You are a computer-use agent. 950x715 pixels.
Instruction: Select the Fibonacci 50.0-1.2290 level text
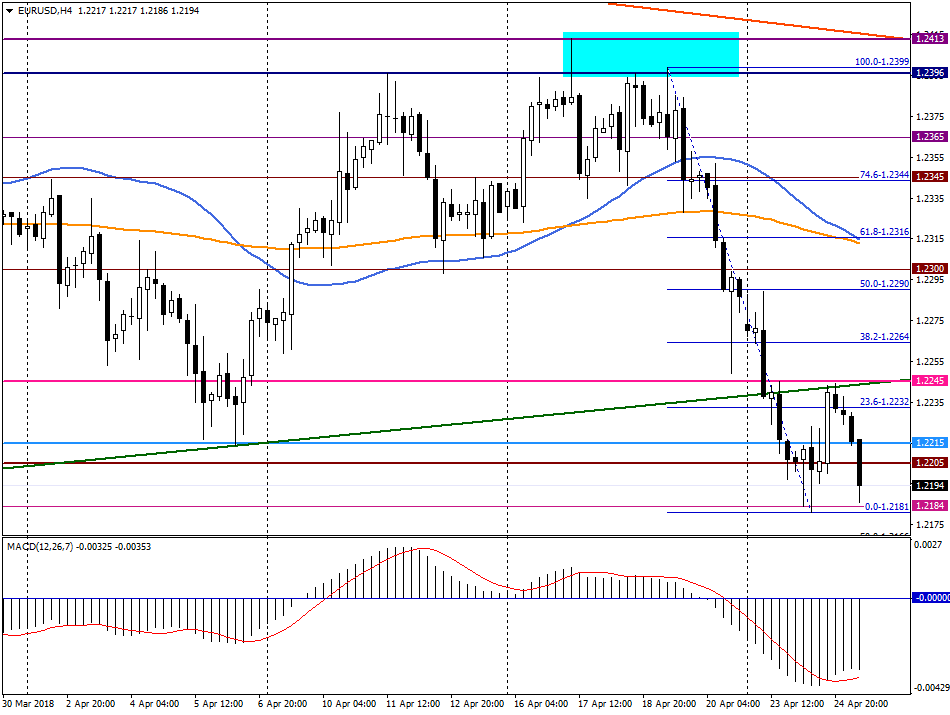pyautogui.click(x=884, y=284)
